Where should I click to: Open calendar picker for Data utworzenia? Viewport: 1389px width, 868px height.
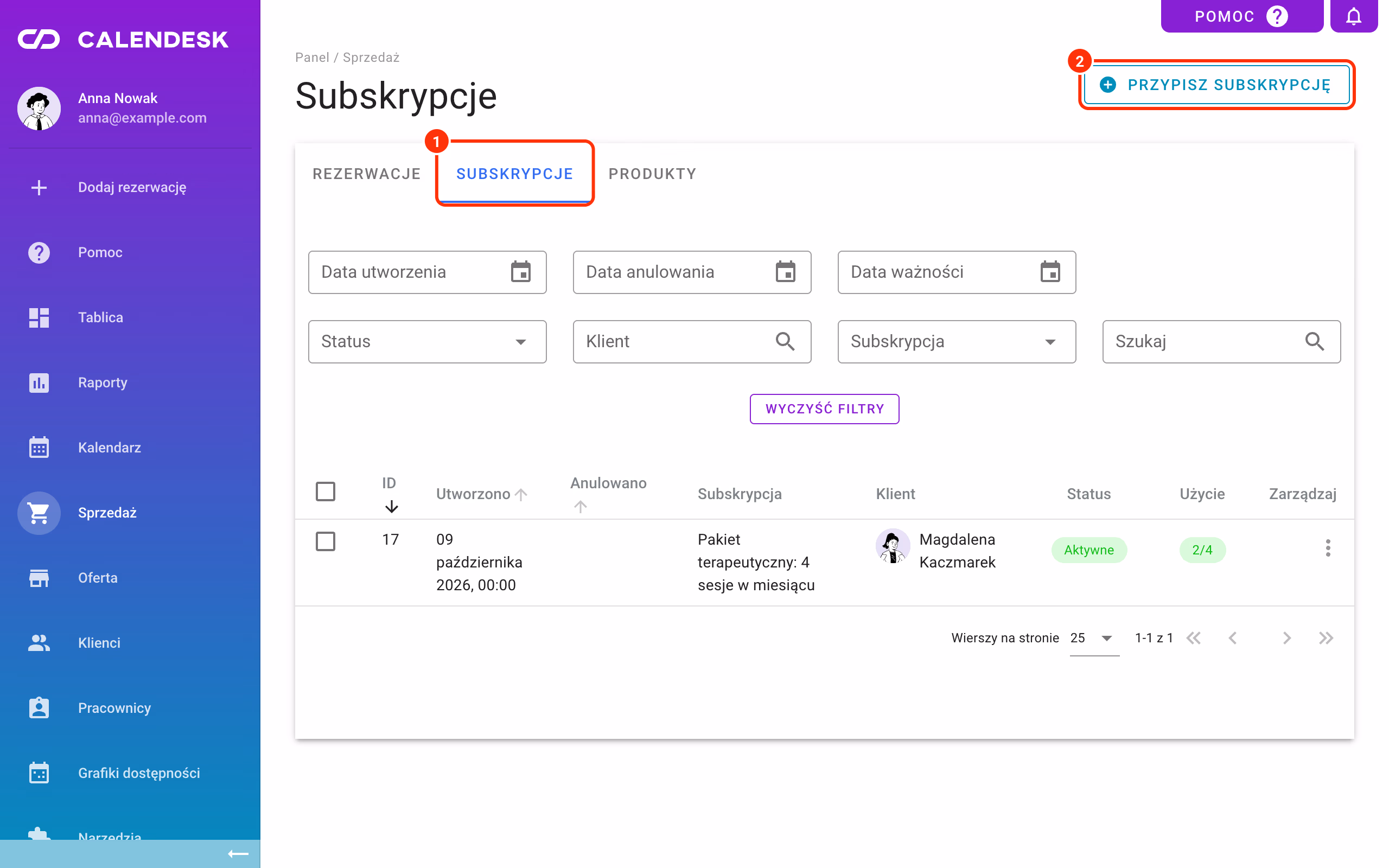[520, 272]
